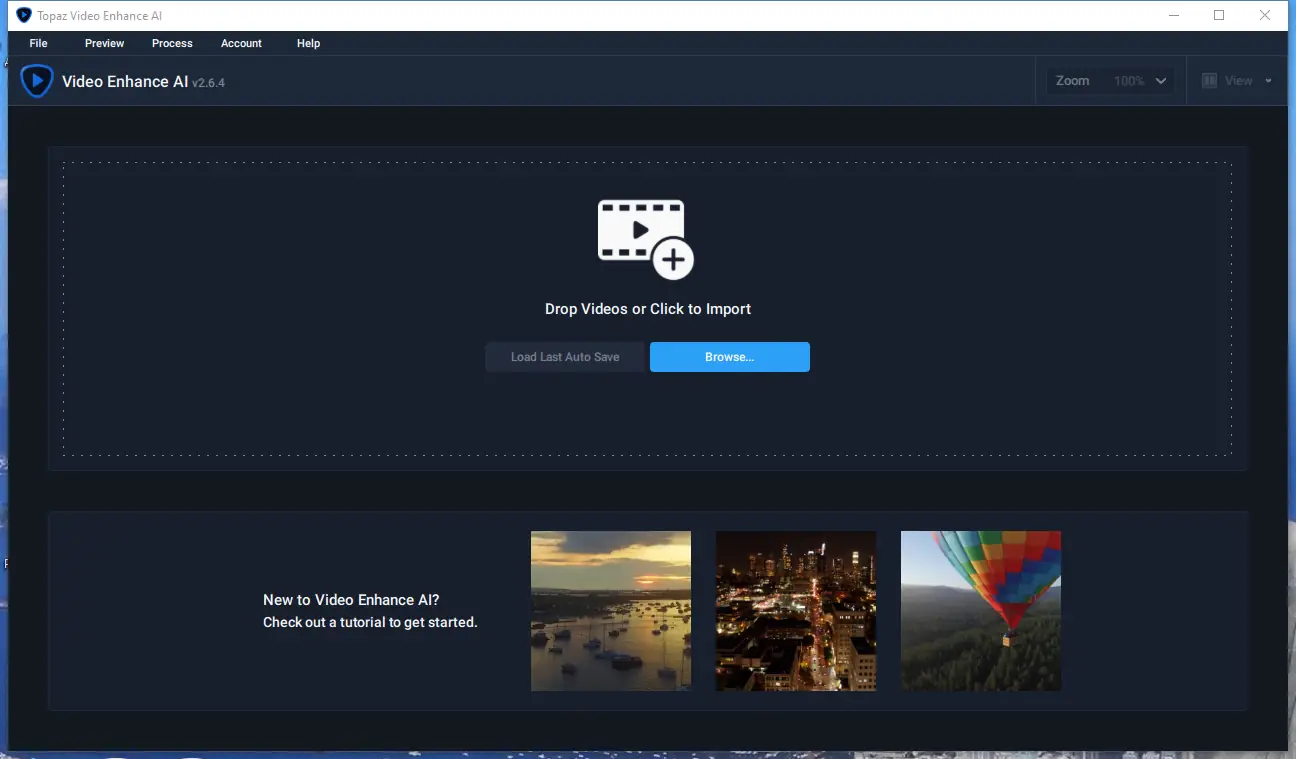Viewport: 1296px width, 759px height.
Task: Expand the Zoom 100% dropdown
Action: click(x=1111, y=81)
